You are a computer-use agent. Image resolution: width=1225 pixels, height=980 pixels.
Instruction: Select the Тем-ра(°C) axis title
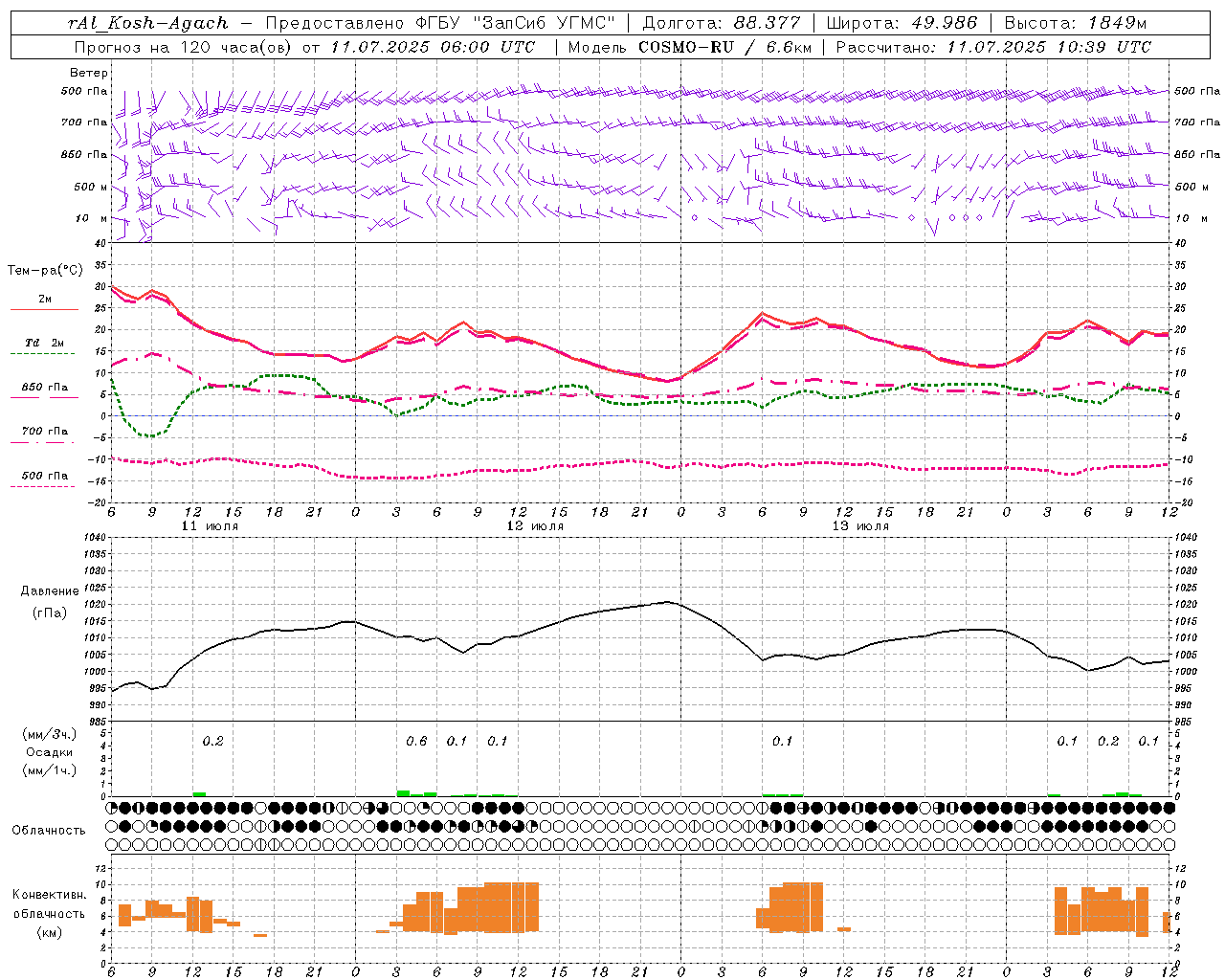[45, 271]
